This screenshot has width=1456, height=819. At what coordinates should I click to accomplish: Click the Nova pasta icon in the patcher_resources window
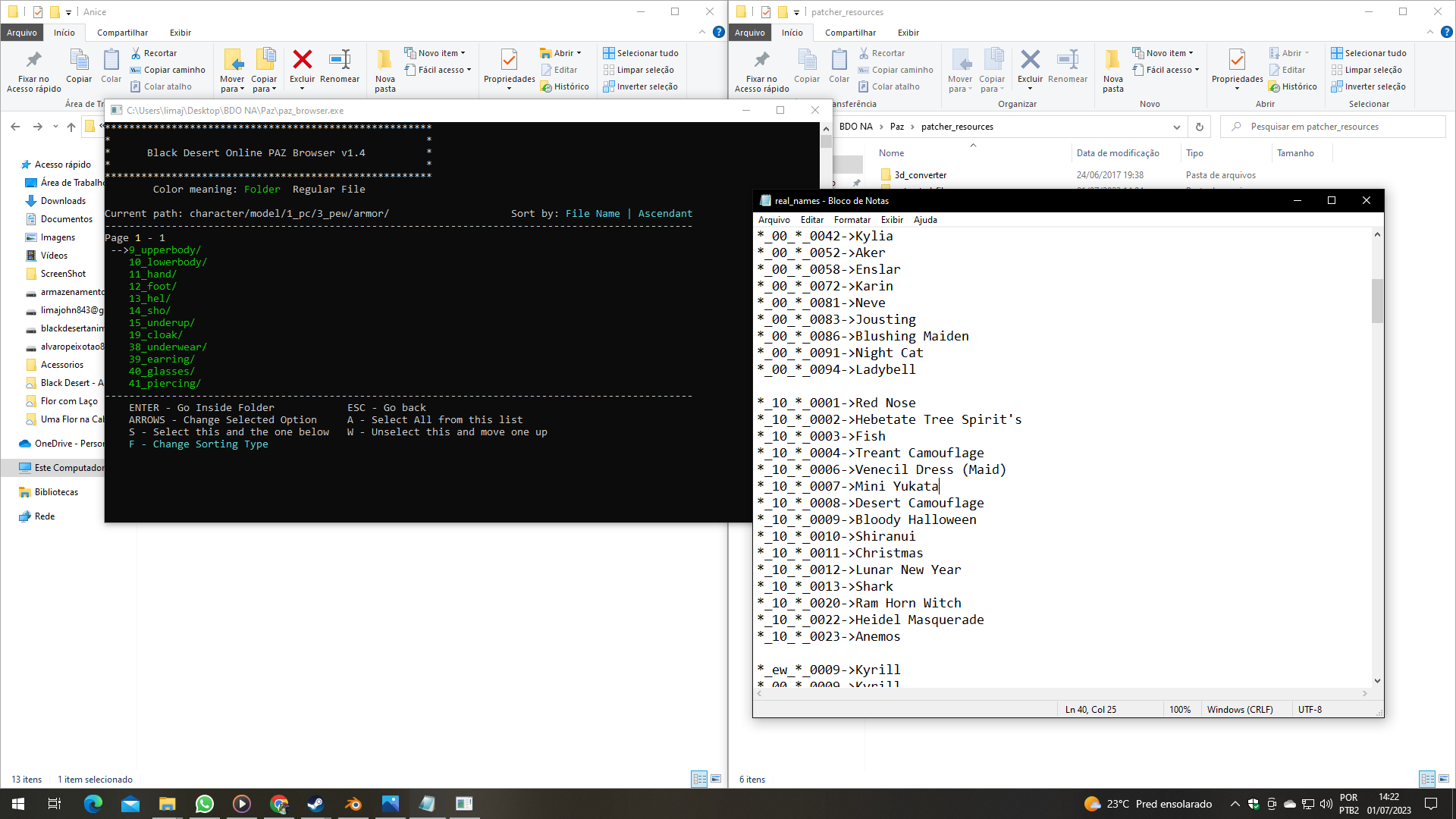click(x=1112, y=61)
